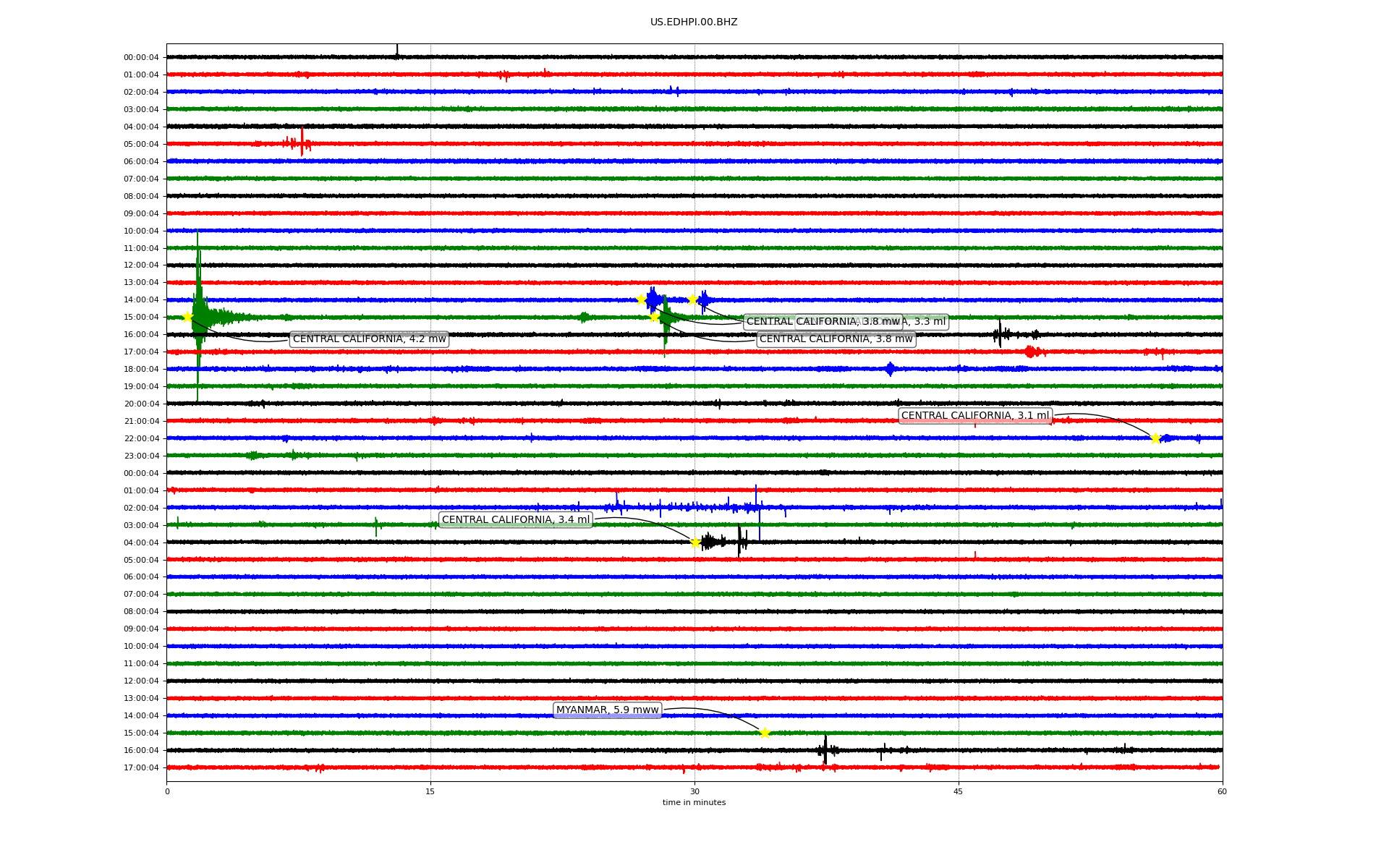1389x868 pixels.
Task: Click the star for Central California 4.2 mw
Action: 187,317
